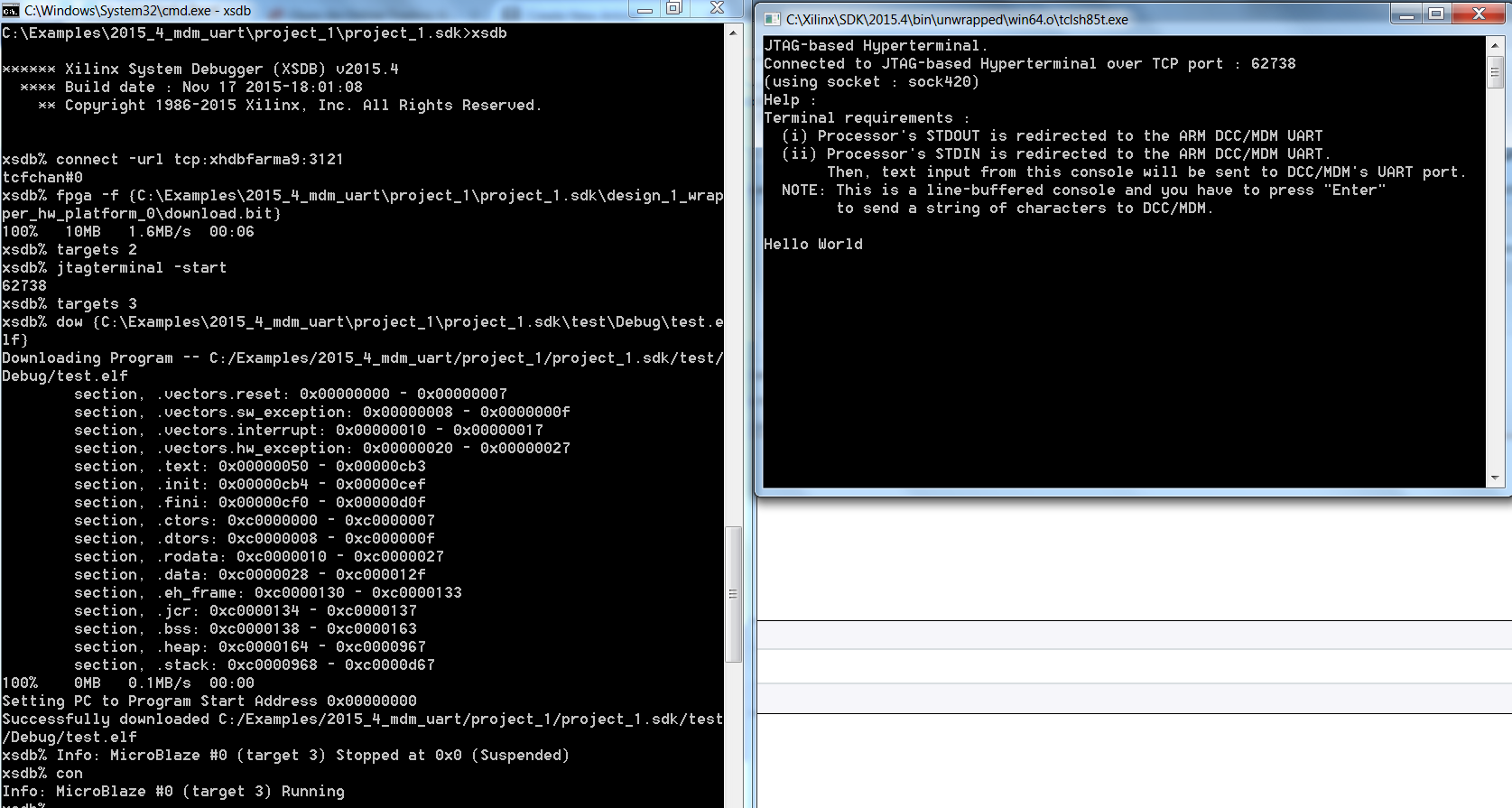Click 'Setting PC to Program Start Address' line

point(209,701)
